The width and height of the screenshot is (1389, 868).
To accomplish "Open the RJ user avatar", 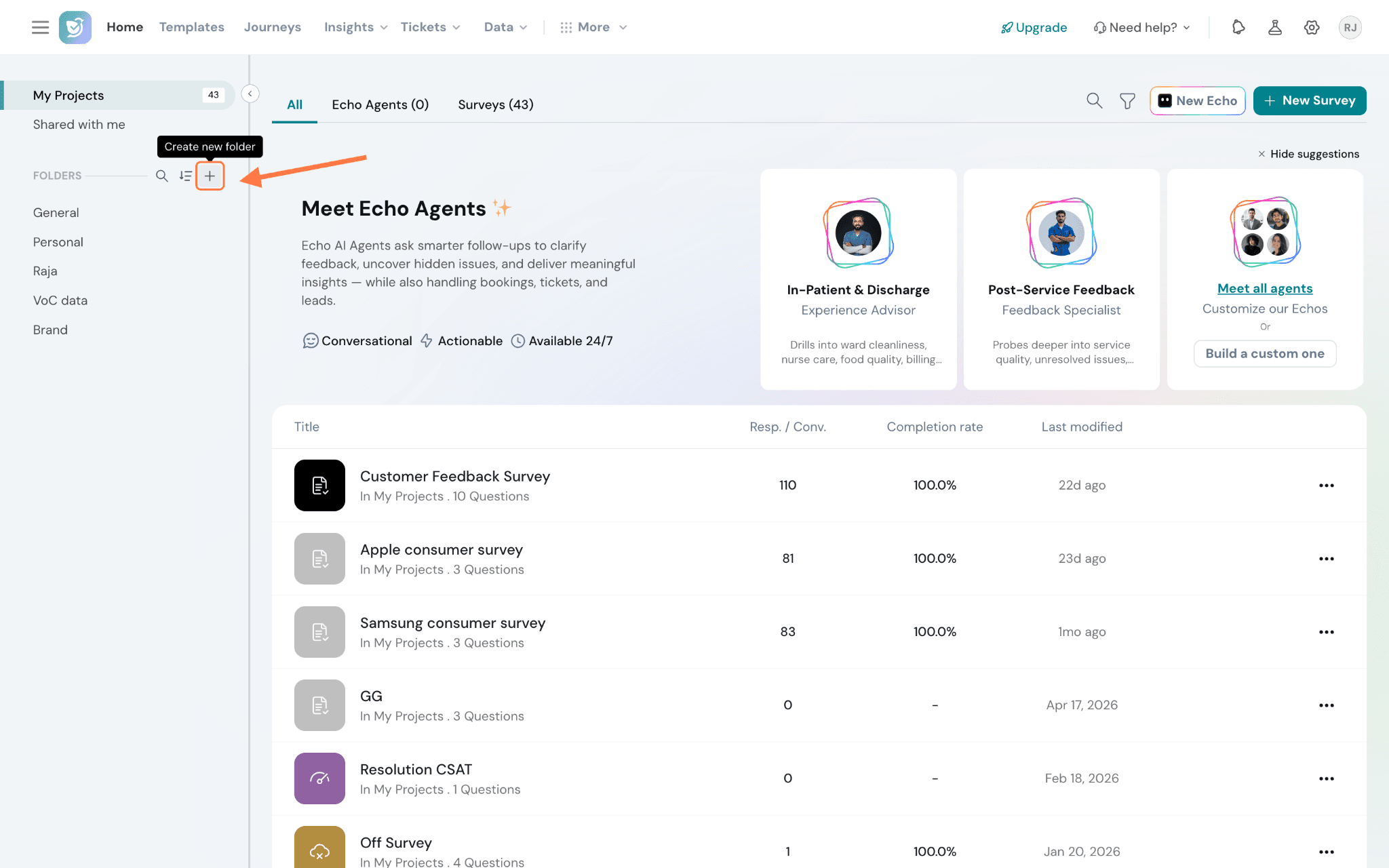I will point(1350,27).
